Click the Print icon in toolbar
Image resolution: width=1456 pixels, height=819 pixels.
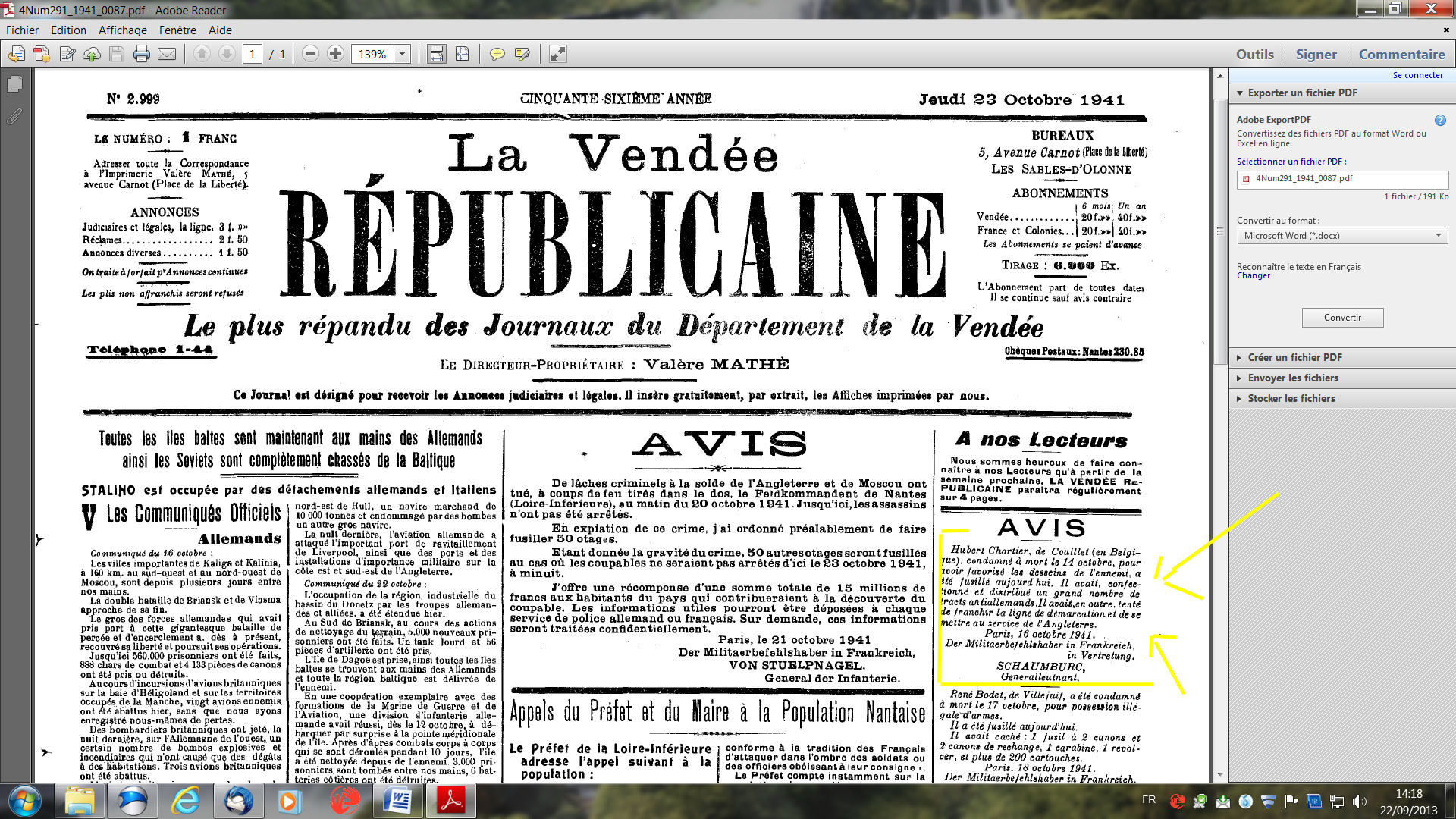coord(141,54)
